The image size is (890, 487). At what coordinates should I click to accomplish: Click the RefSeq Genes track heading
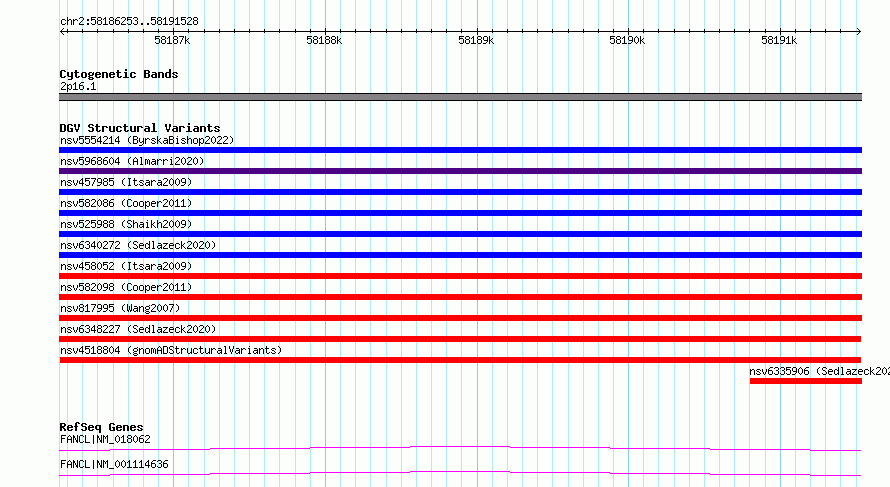click(x=101, y=427)
